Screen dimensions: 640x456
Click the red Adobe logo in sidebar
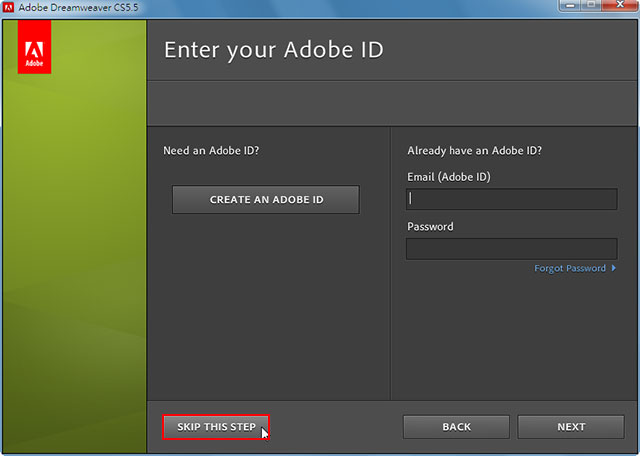[34, 47]
